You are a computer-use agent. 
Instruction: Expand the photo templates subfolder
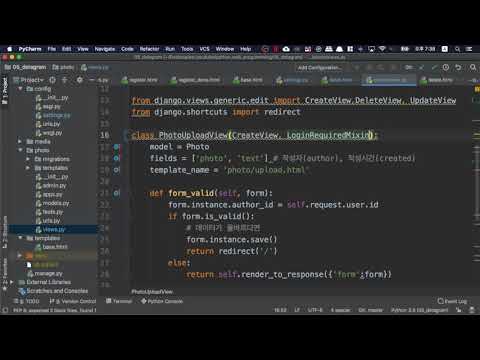(28, 168)
